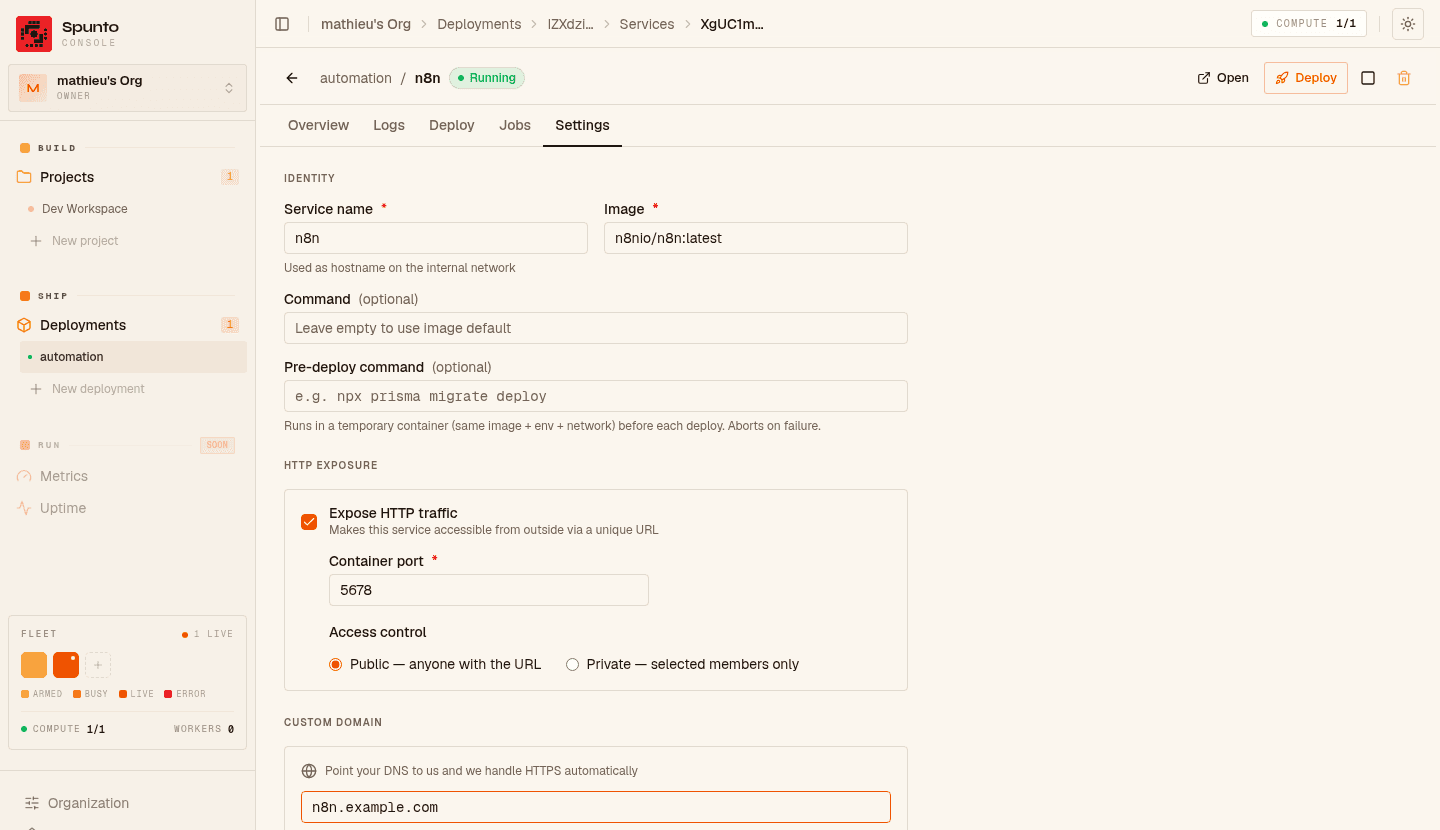The image size is (1440, 830).
Task: Toggle the sidebar panel icon
Action: coord(282,24)
